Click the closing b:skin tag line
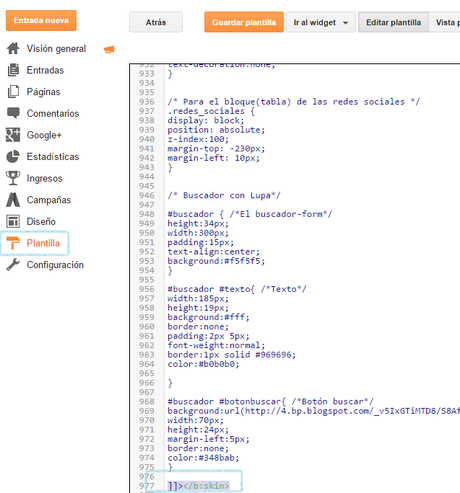The image size is (460, 493). 198,486
